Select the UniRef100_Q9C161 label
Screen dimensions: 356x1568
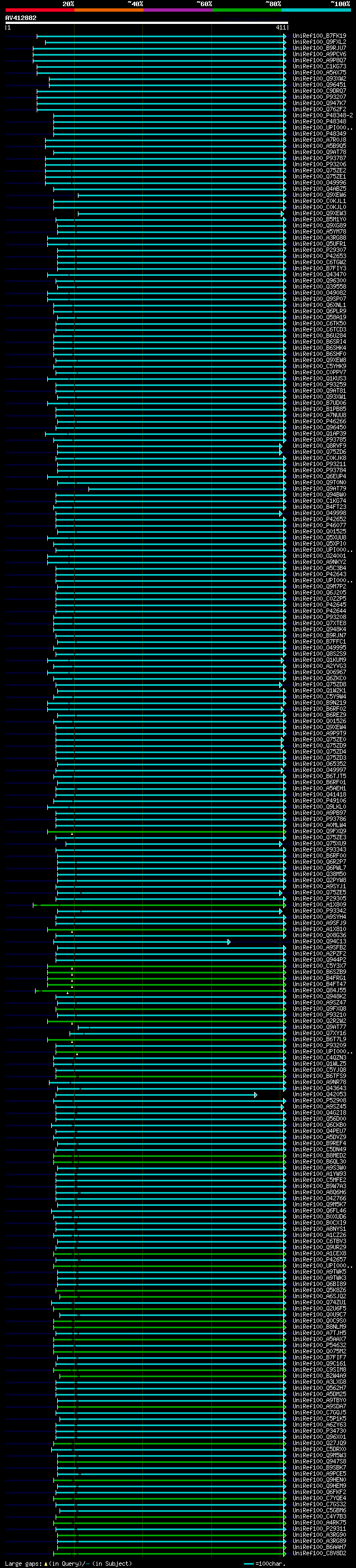(x=319, y=1363)
